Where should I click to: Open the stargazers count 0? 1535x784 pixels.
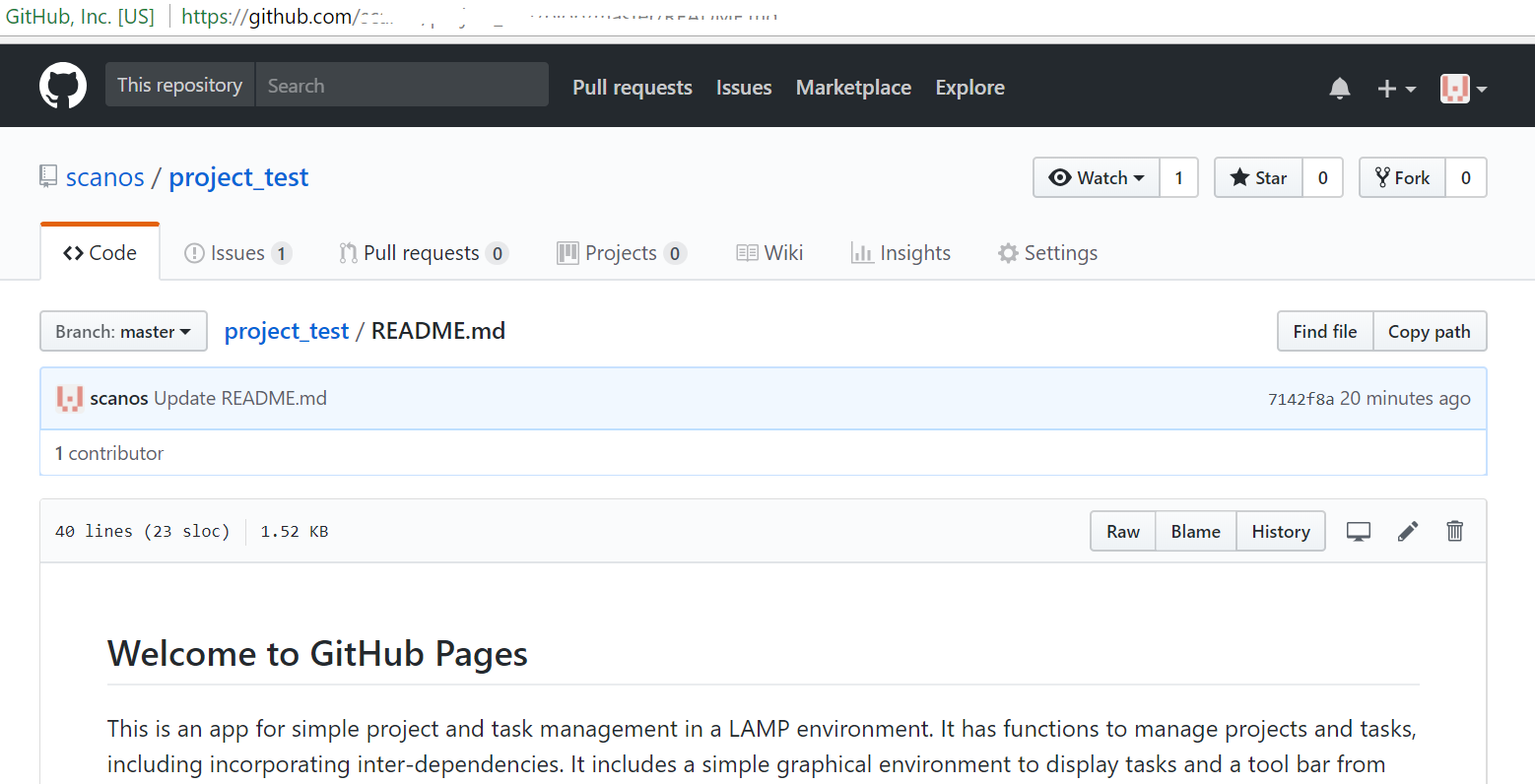pos(1322,177)
